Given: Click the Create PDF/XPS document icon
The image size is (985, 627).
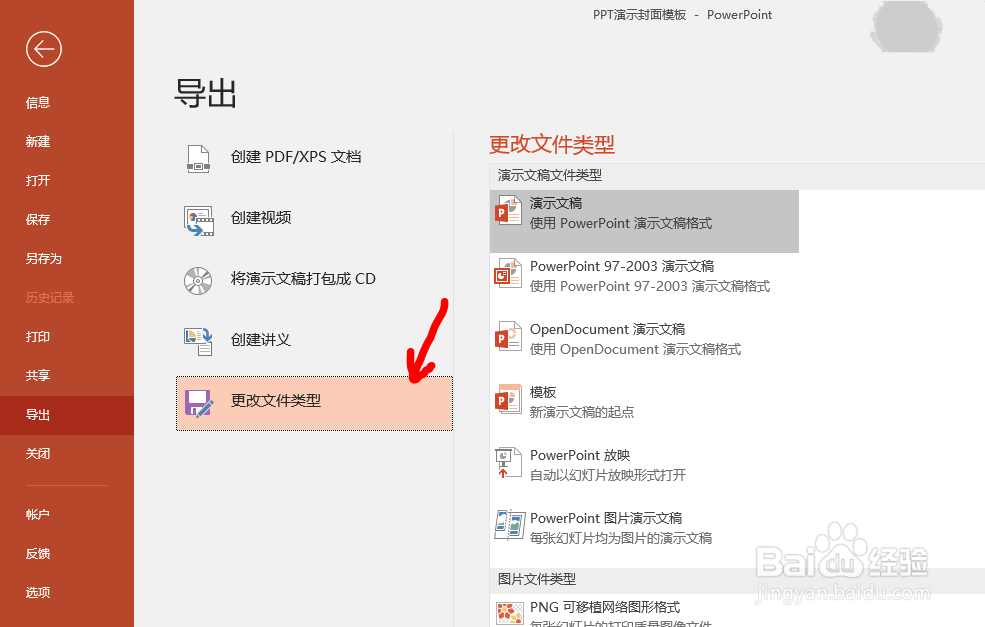Looking at the screenshot, I should coord(198,158).
